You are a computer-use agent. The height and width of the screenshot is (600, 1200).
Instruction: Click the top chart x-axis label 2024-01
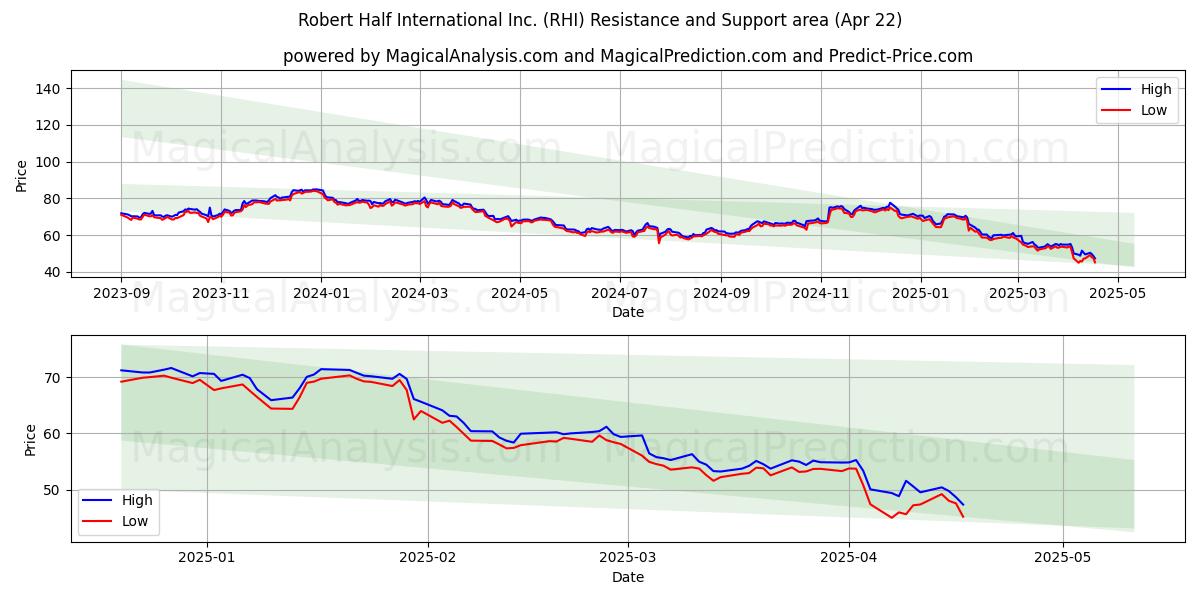click(321, 295)
